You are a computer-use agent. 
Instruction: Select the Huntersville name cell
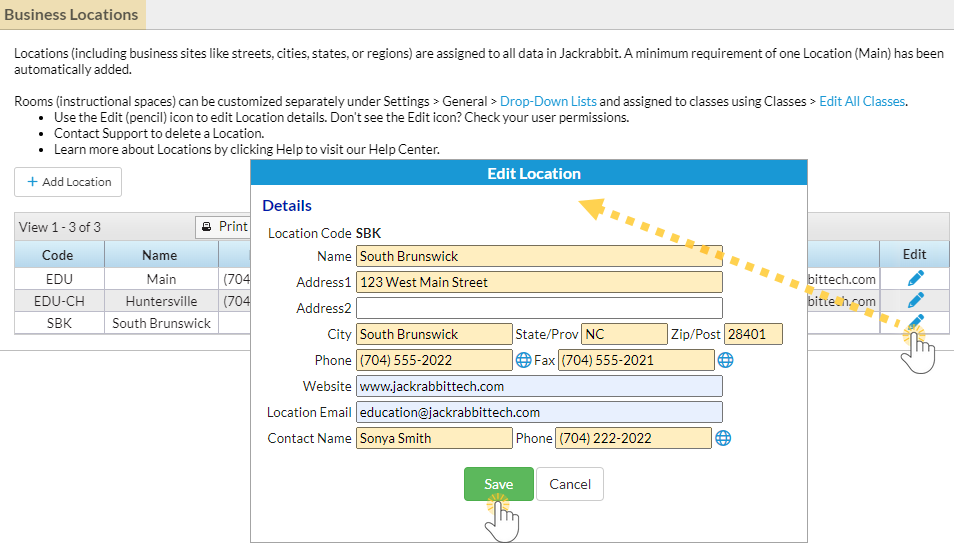click(161, 301)
